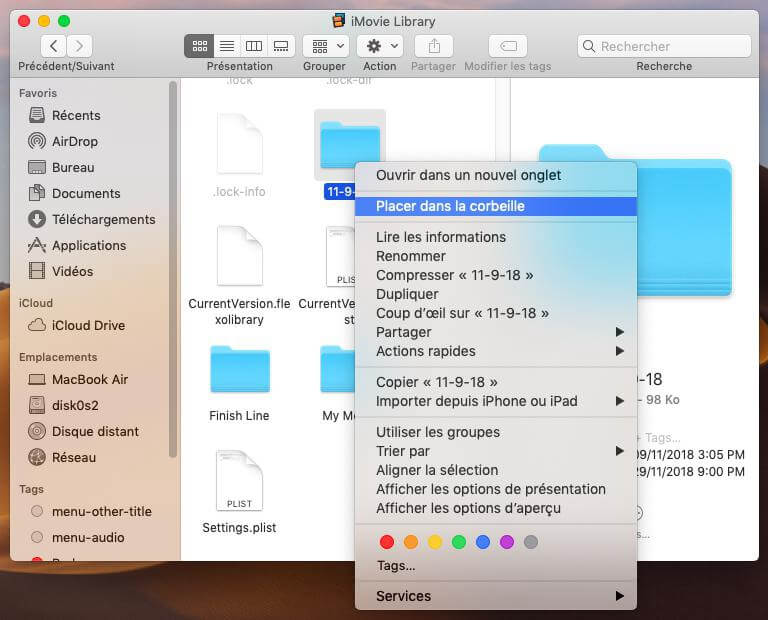Image resolution: width=768 pixels, height=620 pixels.
Task: Choose Lire les informations
Action: click(496, 237)
